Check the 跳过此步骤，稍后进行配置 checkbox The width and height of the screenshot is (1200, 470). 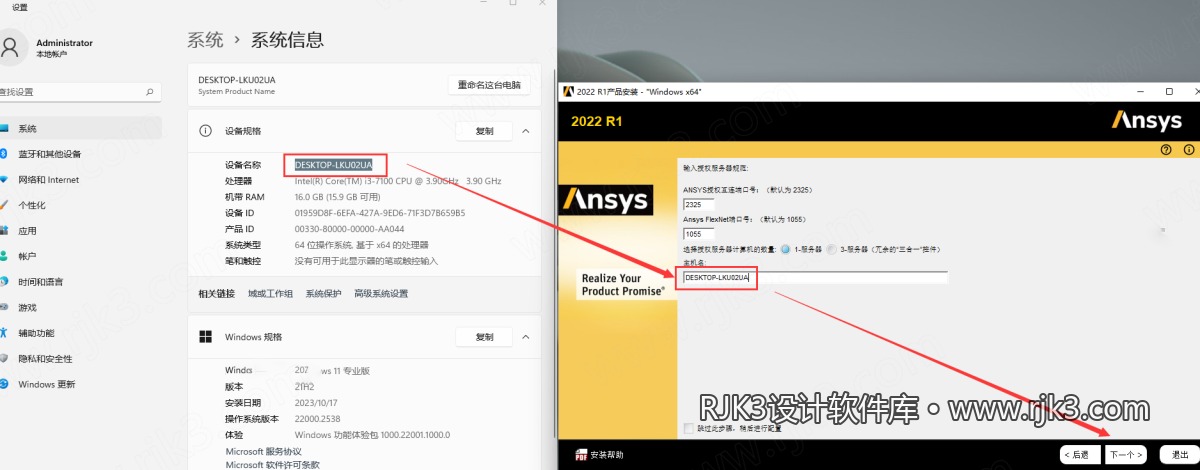[687, 428]
